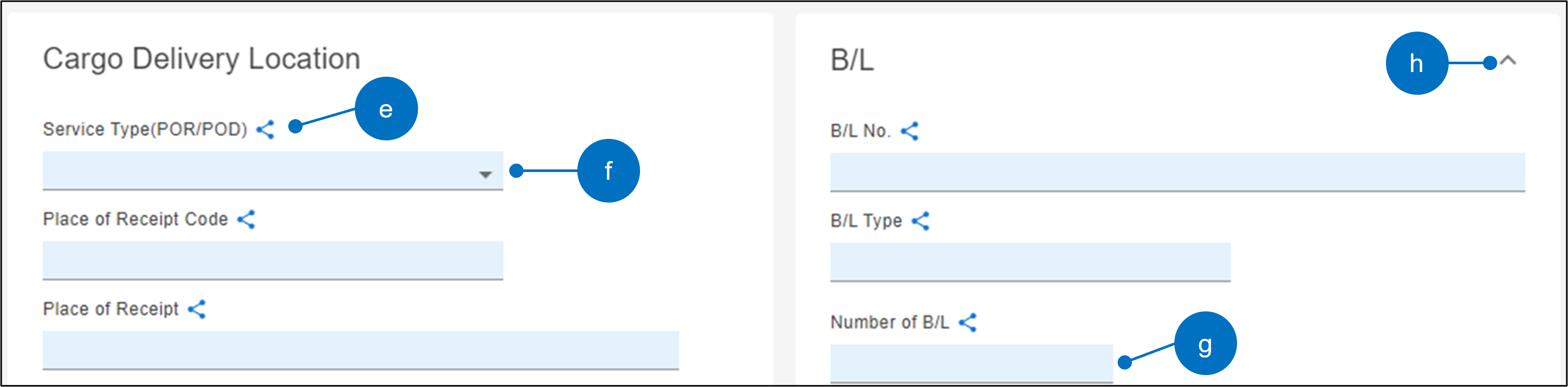Image resolution: width=1568 pixels, height=387 pixels.
Task: Click the share icon next to B/L Type
Action: point(920,221)
